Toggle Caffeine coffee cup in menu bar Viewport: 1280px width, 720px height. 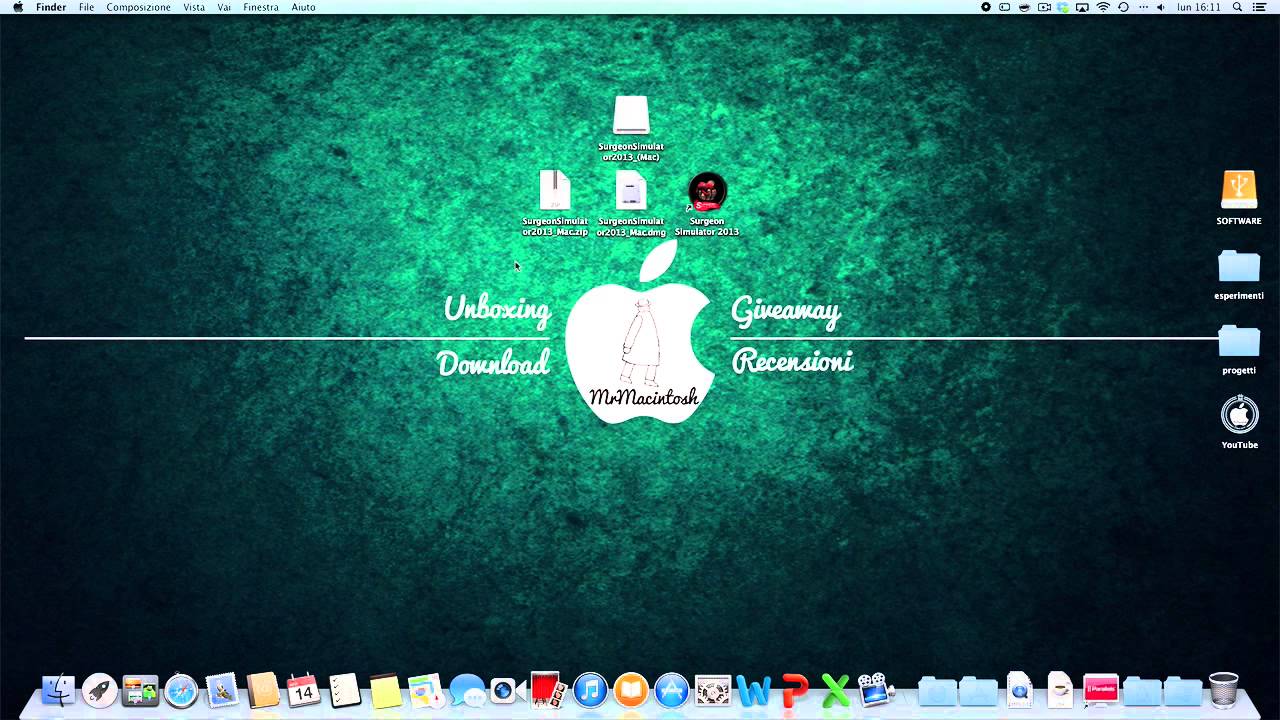(1024, 7)
